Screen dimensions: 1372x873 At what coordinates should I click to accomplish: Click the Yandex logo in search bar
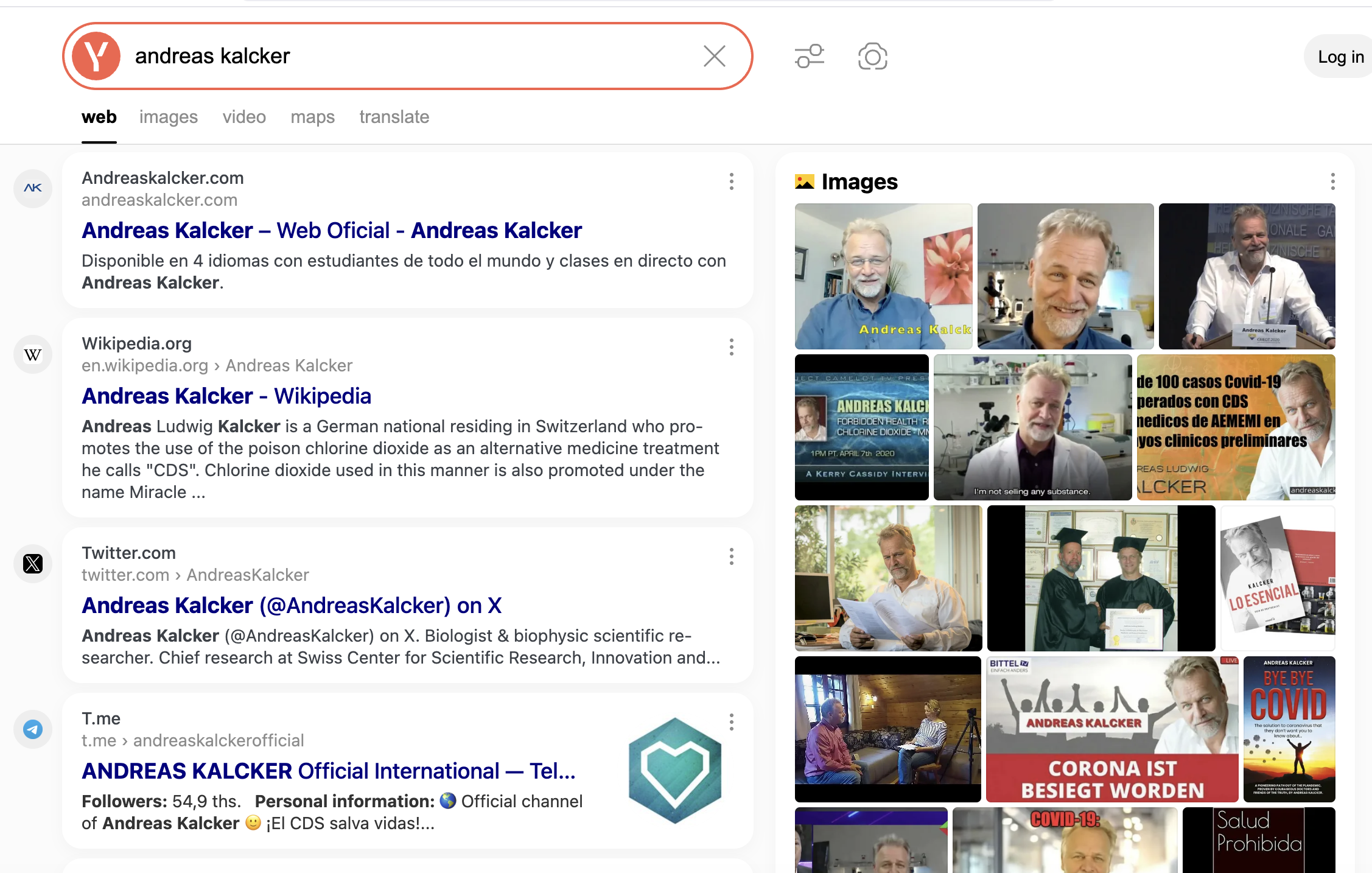[96, 56]
